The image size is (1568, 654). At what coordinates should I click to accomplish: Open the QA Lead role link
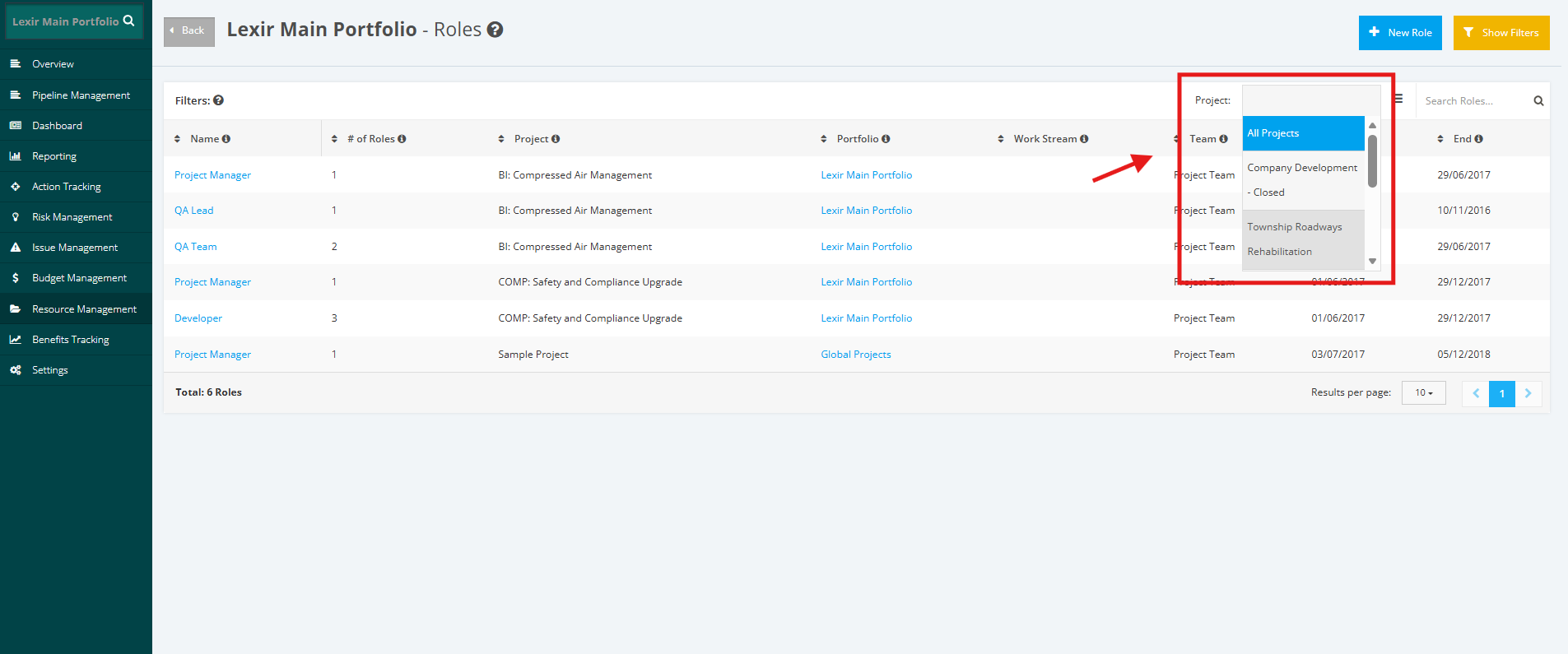(194, 211)
